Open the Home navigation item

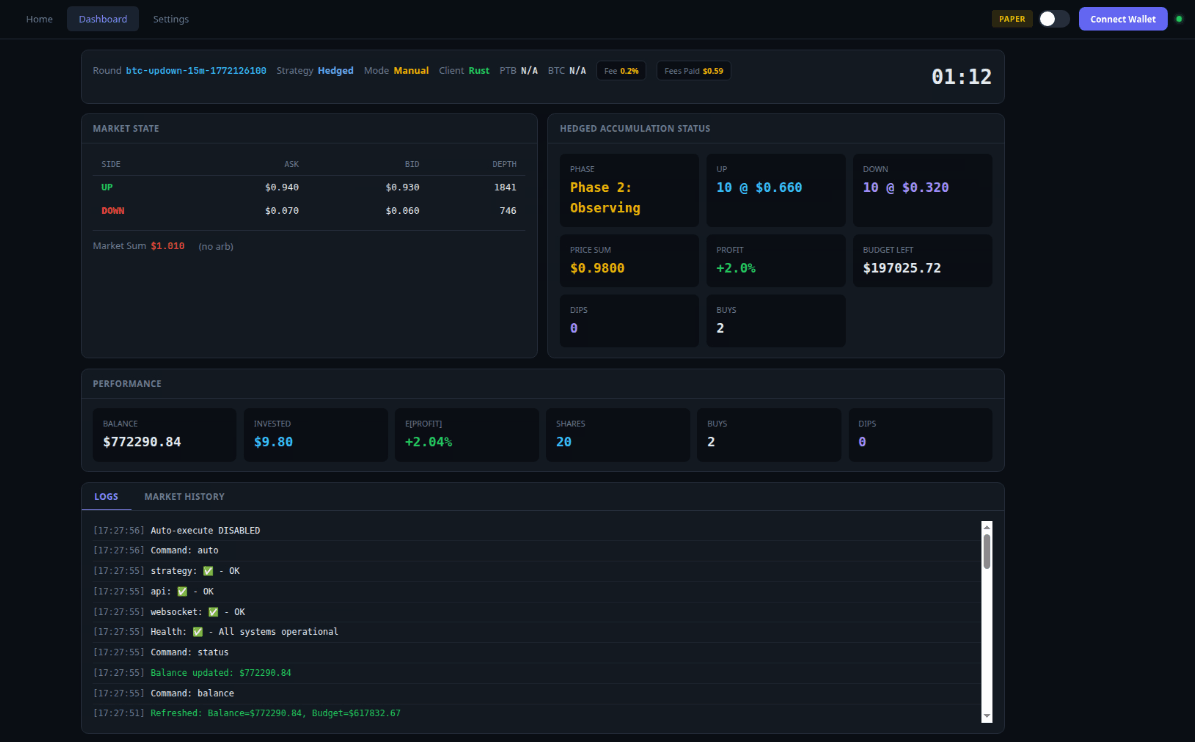pos(39,18)
